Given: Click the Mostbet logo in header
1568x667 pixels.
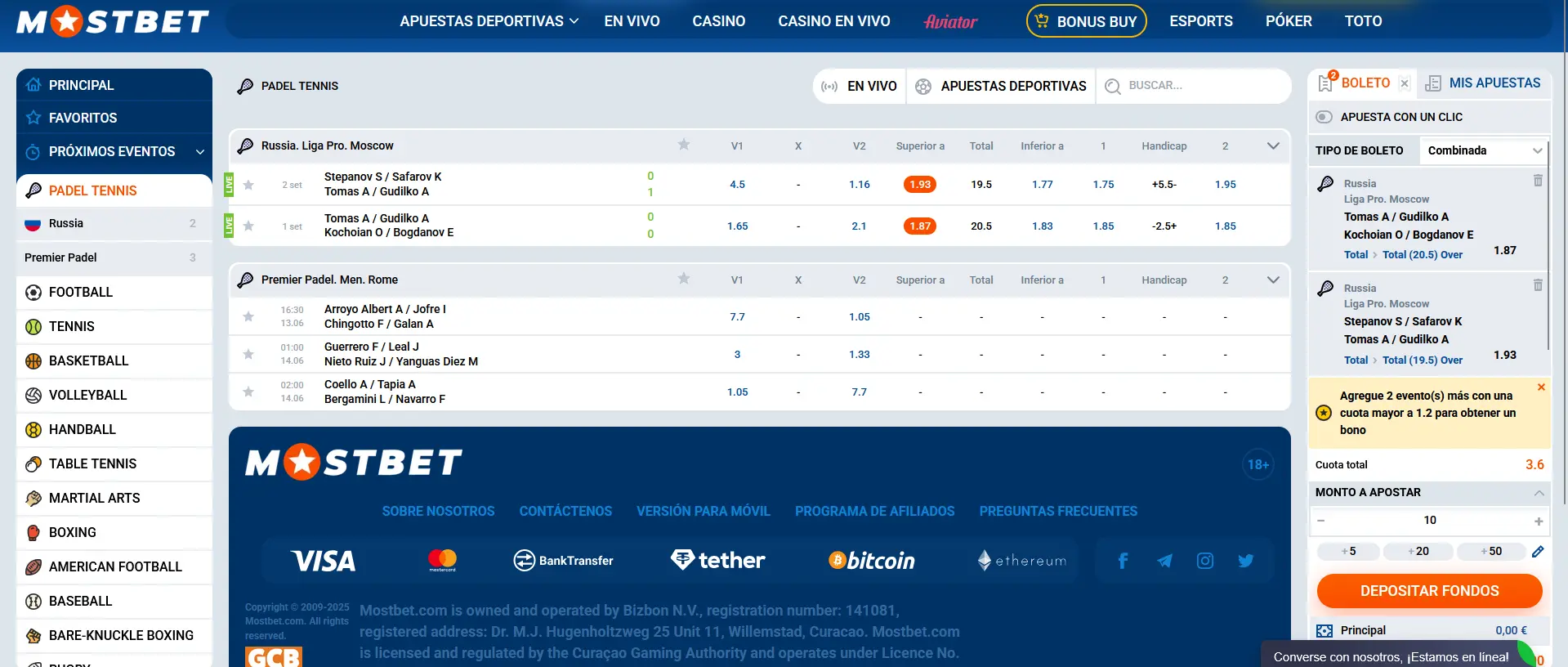Looking at the screenshot, I should (113, 21).
